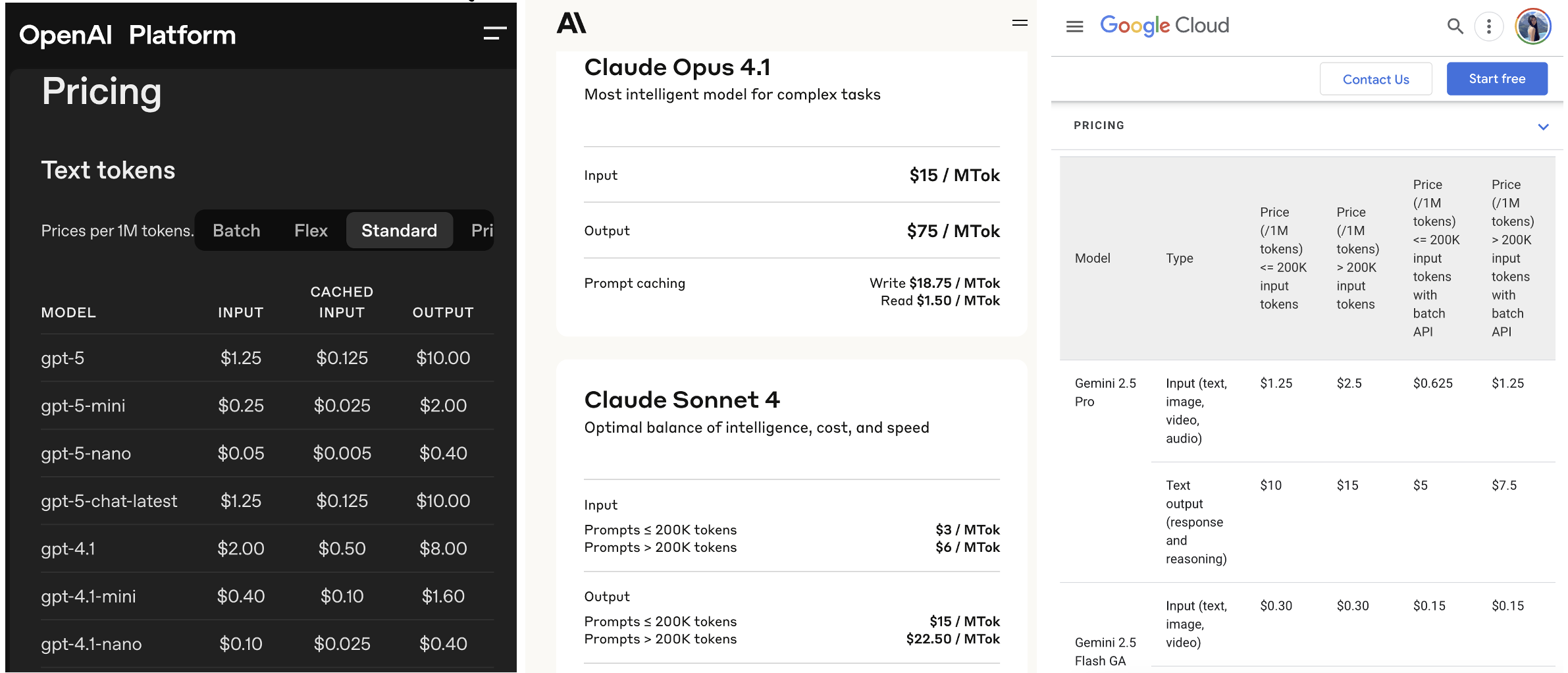The width and height of the screenshot is (1568, 673).
Task: Click the Claude Opus 4.1 heading
Action: click(677, 67)
